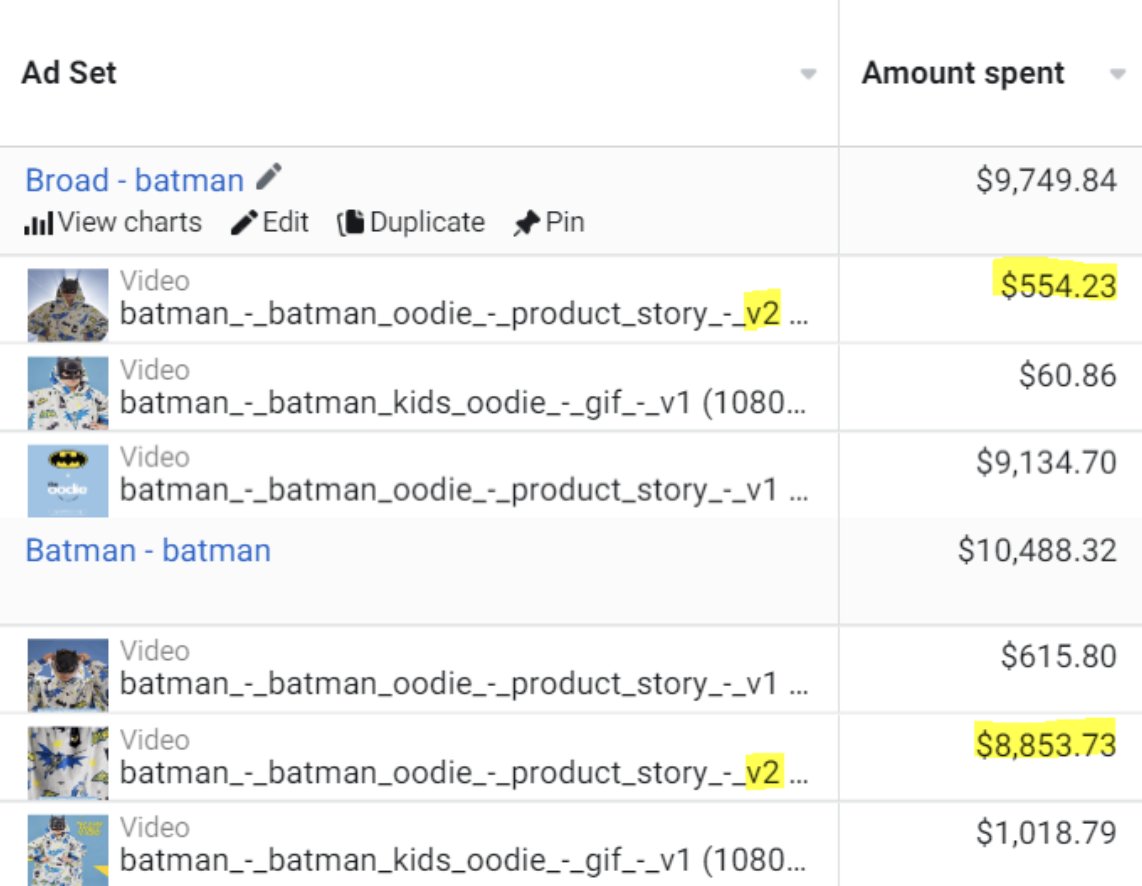The image size is (1142, 886).
Task: Click the View charts text button
Action: [x=129, y=222]
